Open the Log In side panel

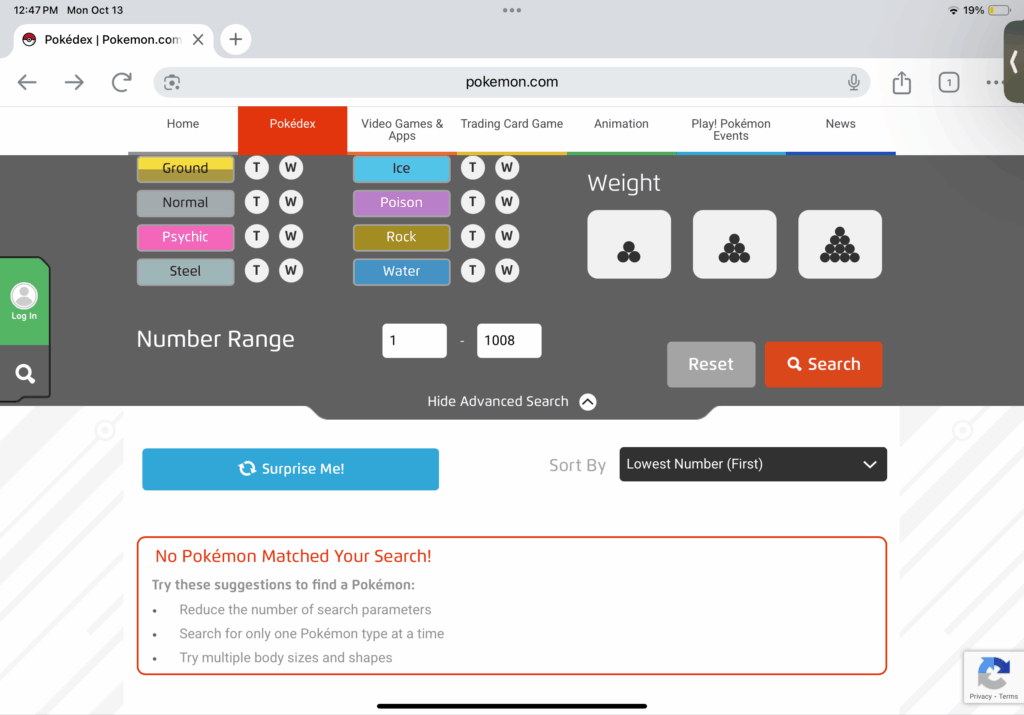[24, 302]
